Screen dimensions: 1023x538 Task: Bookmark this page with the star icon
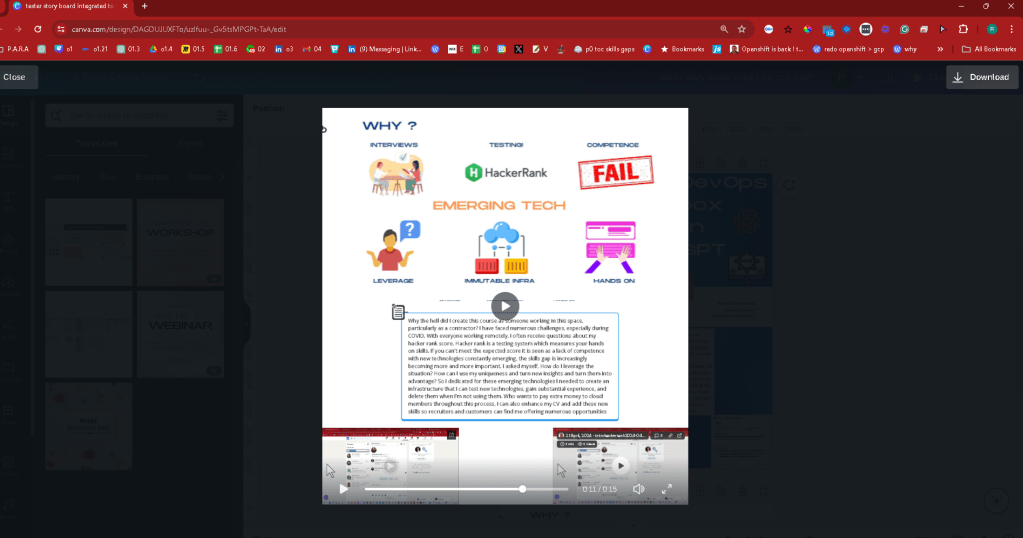point(742,29)
